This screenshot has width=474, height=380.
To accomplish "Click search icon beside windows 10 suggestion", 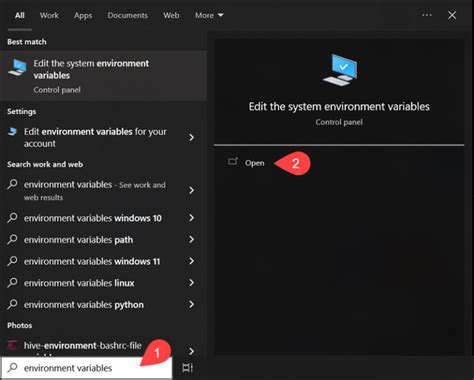I will 12,218.
